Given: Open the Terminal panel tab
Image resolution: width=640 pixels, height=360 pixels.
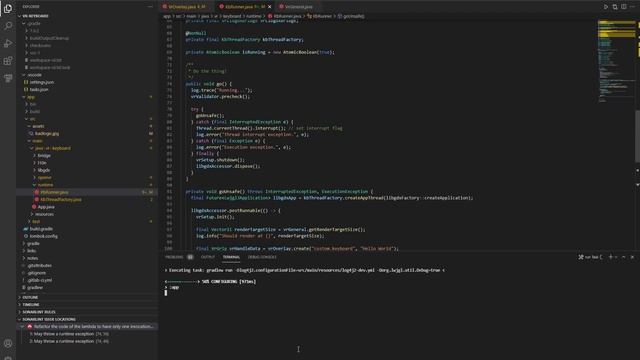Looking at the screenshot, I should (x=231, y=257).
